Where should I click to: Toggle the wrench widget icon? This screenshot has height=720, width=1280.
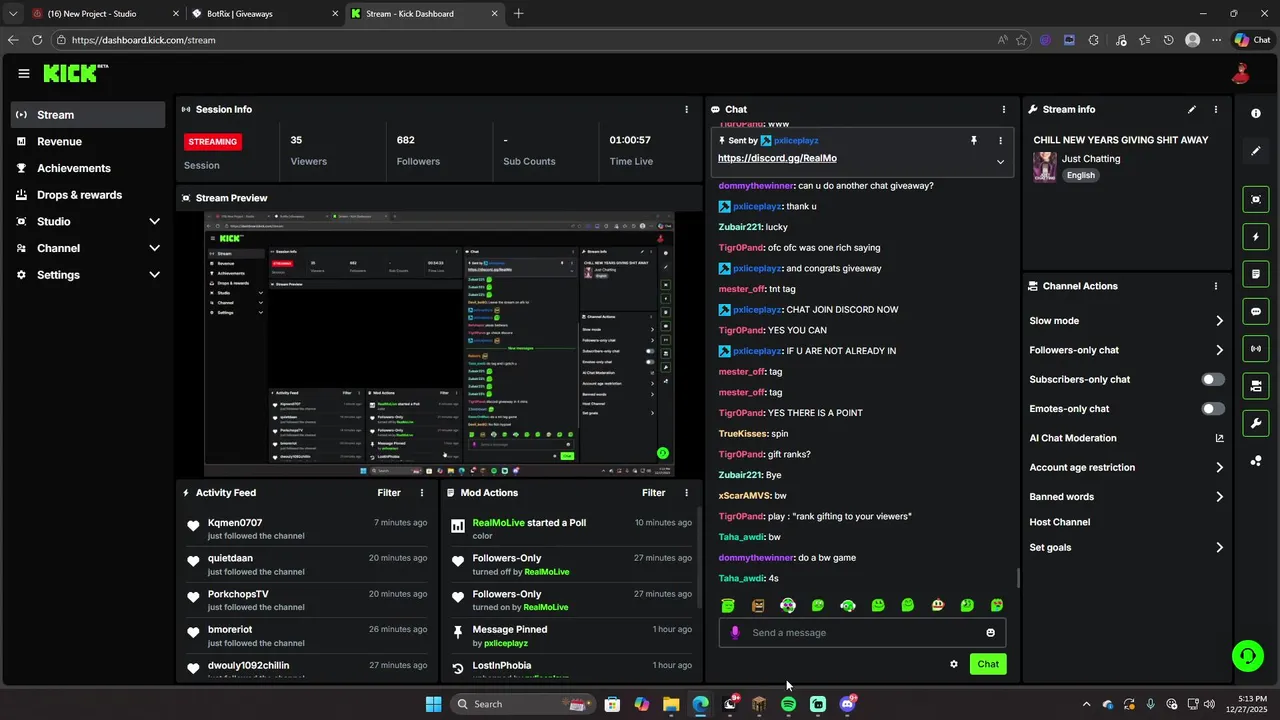tap(1256, 423)
